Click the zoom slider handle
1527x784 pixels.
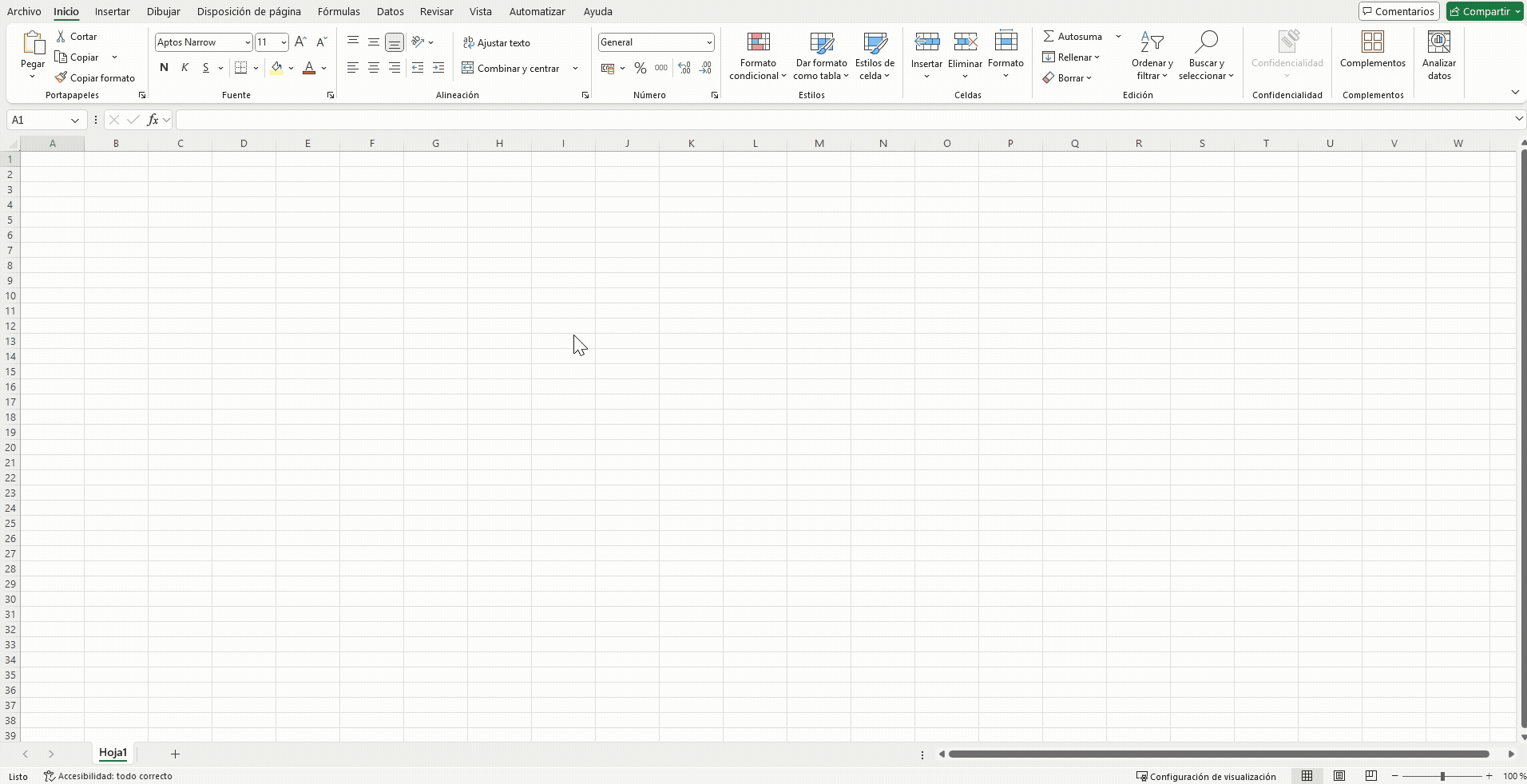click(x=1442, y=776)
